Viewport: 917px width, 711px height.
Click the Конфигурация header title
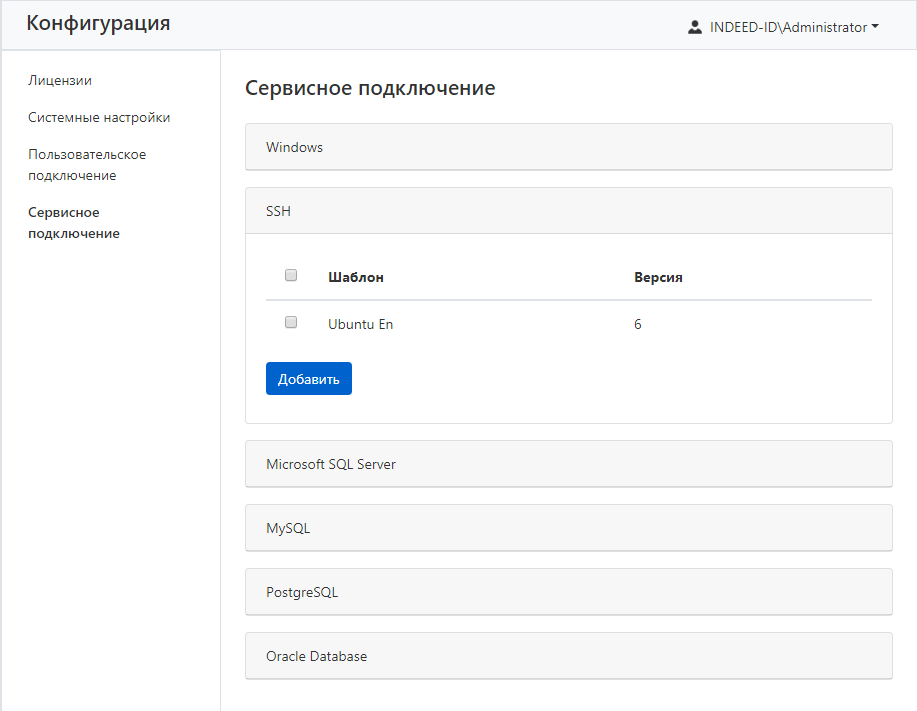click(98, 24)
